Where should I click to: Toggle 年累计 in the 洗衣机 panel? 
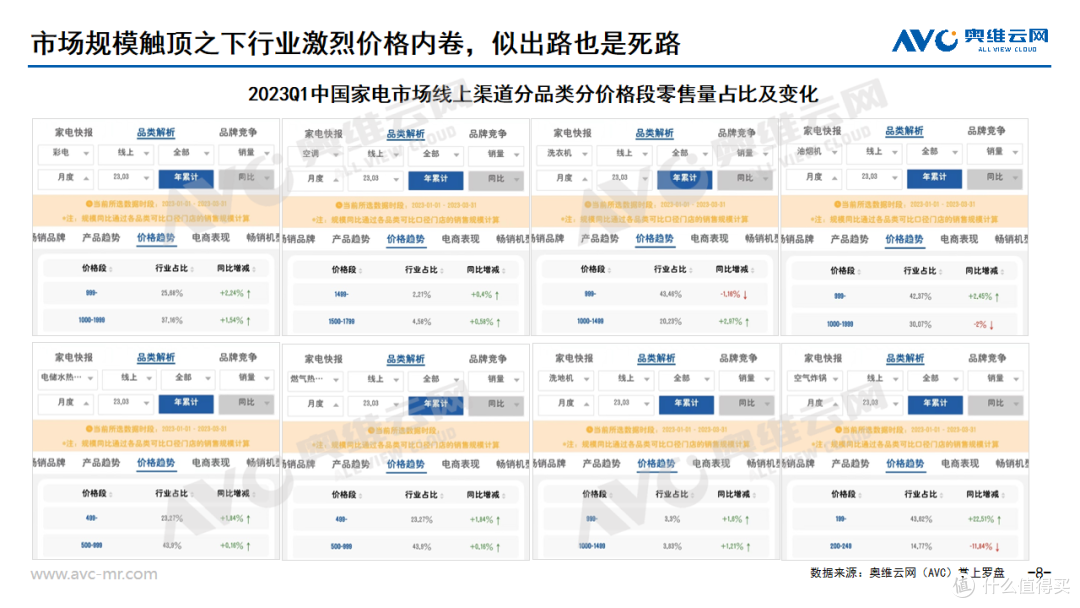pyautogui.click(x=685, y=178)
